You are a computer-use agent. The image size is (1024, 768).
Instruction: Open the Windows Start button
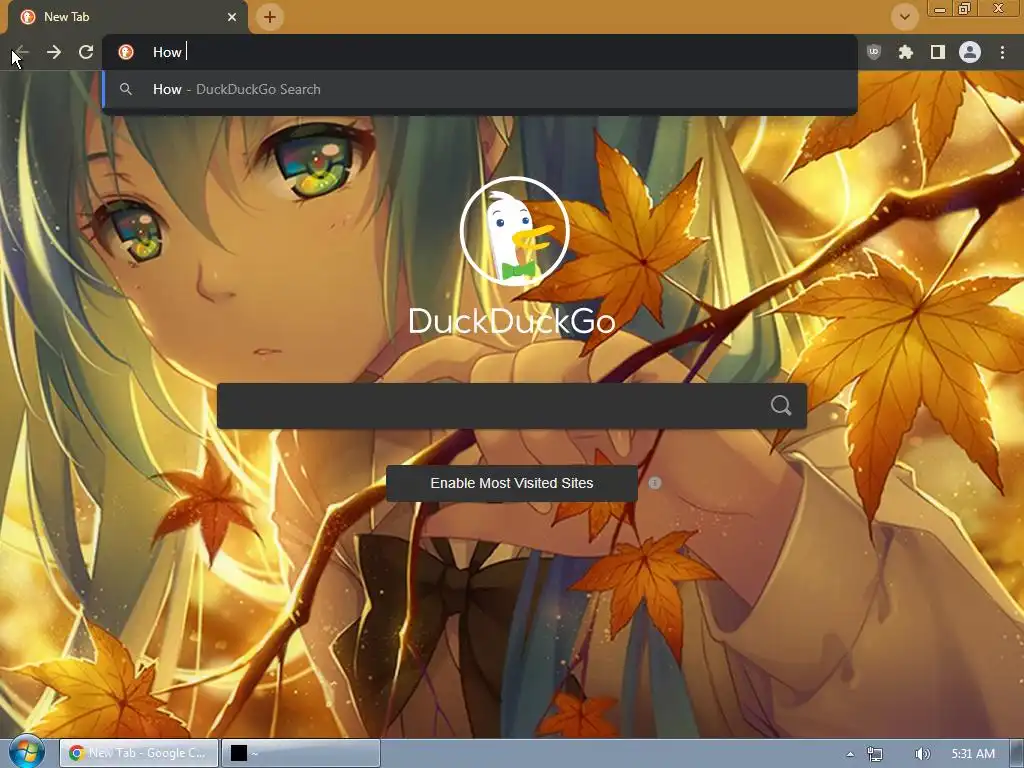coord(26,752)
